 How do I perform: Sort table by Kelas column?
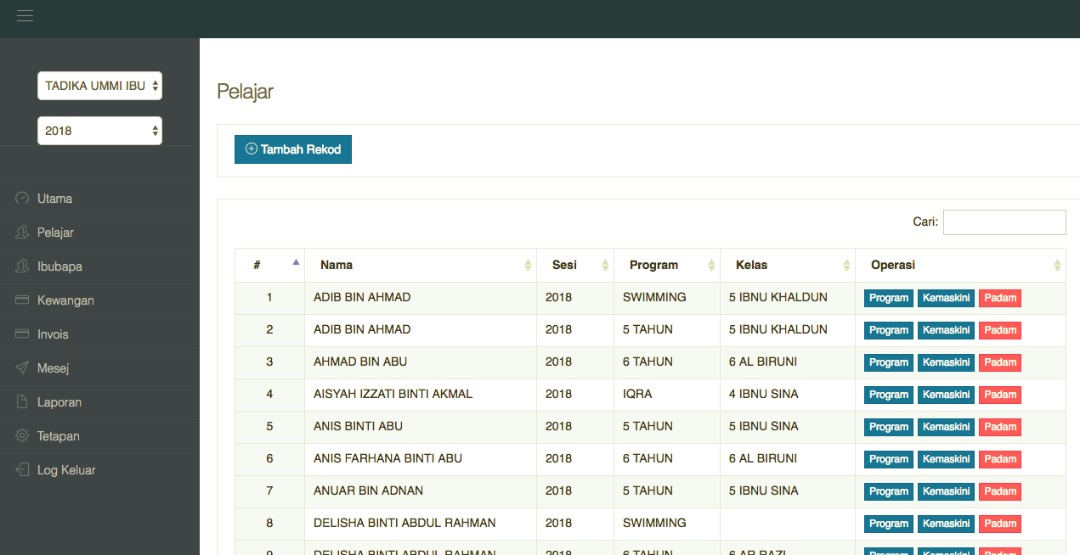tap(785, 265)
